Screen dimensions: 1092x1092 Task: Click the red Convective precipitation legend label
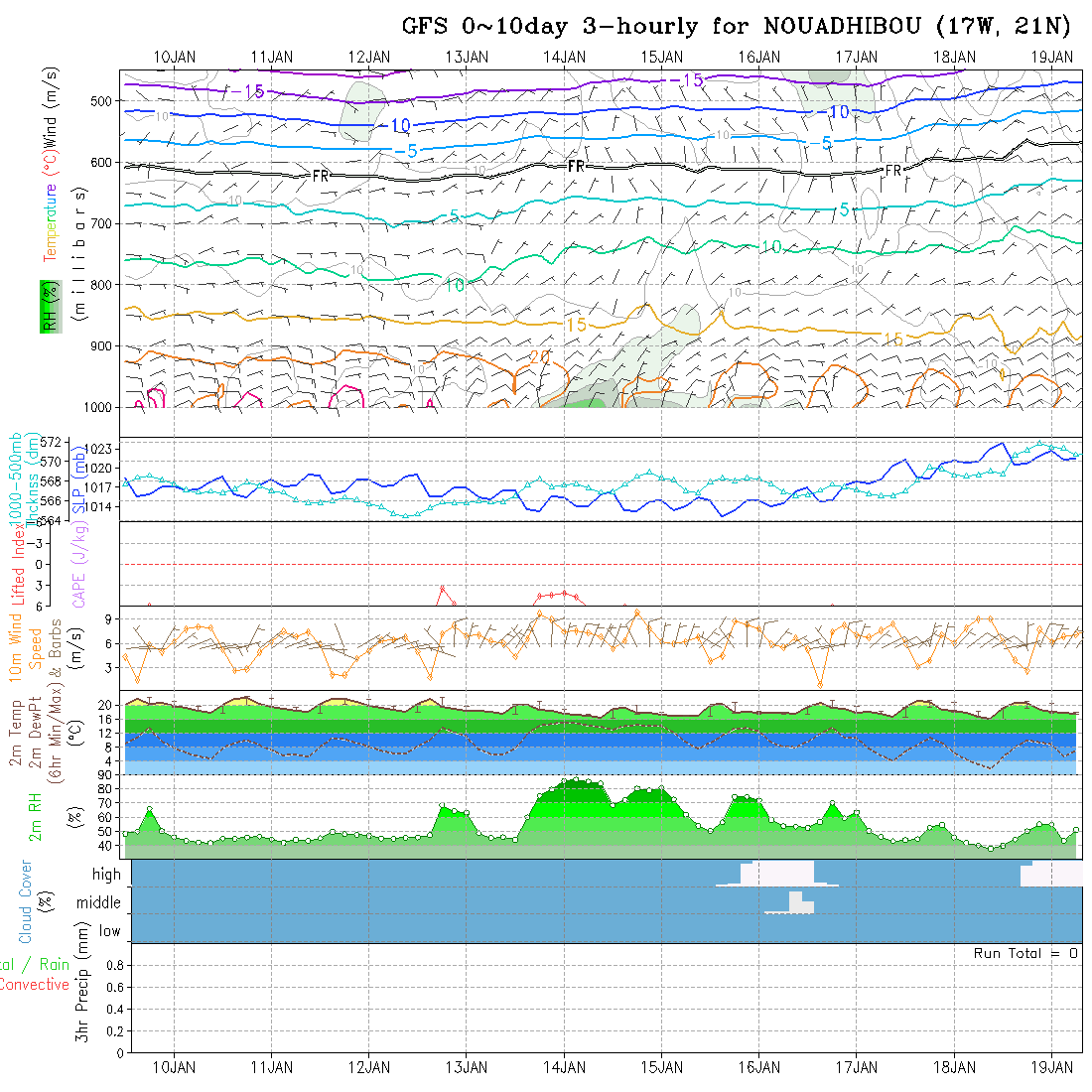[34, 985]
